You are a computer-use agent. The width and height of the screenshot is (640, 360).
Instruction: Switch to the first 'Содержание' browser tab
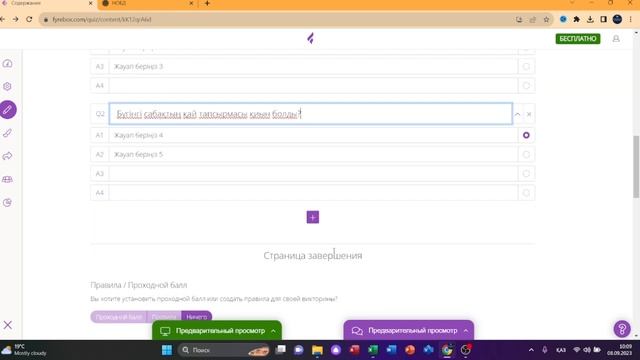click(47, 3)
